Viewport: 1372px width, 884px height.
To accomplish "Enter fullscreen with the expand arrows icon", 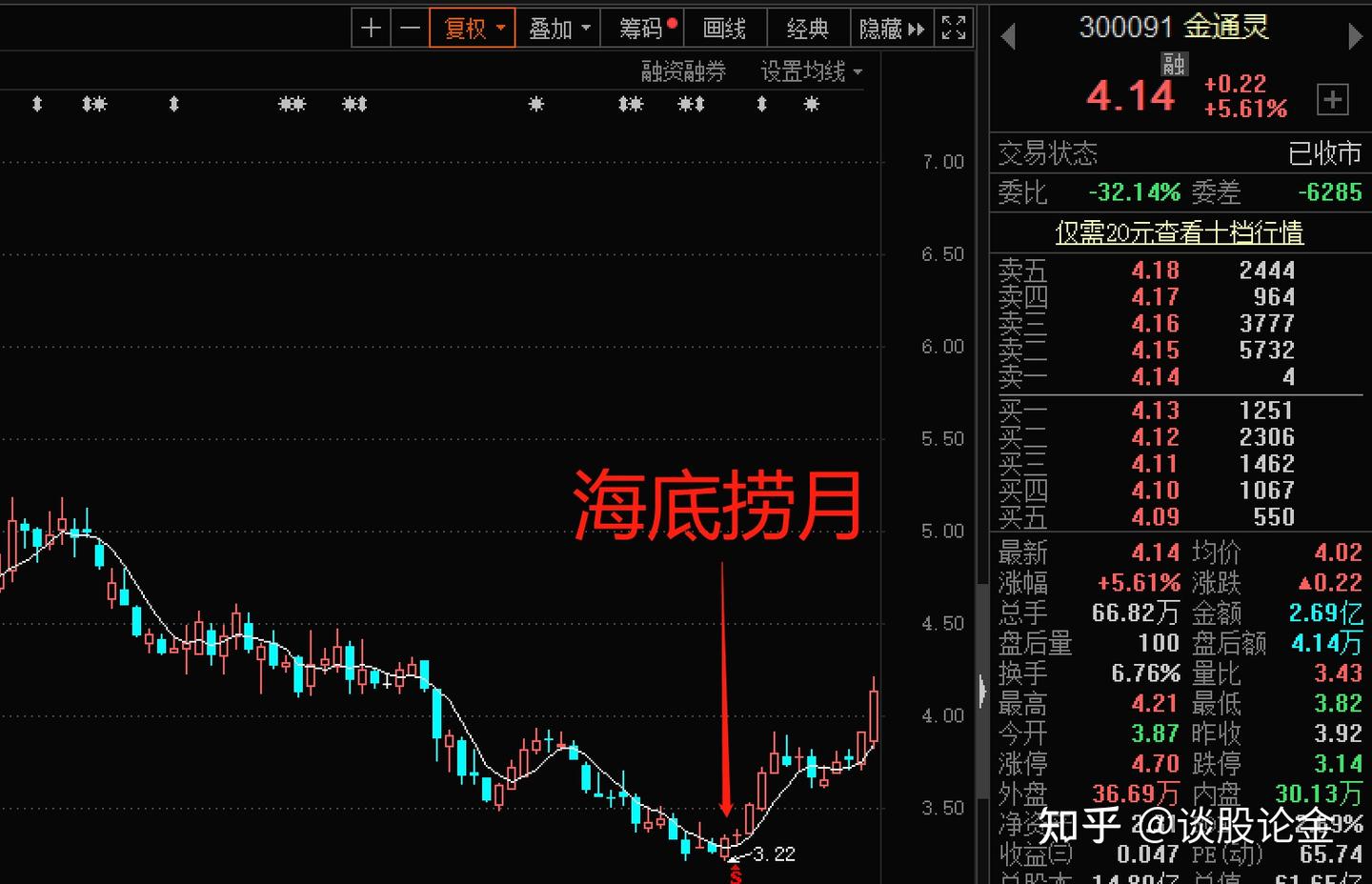I will tap(953, 28).
